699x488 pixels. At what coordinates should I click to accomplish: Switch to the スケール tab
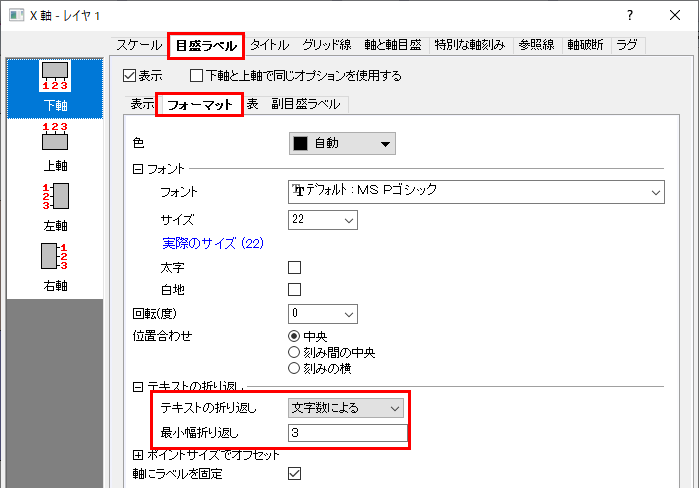click(x=139, y=45)
